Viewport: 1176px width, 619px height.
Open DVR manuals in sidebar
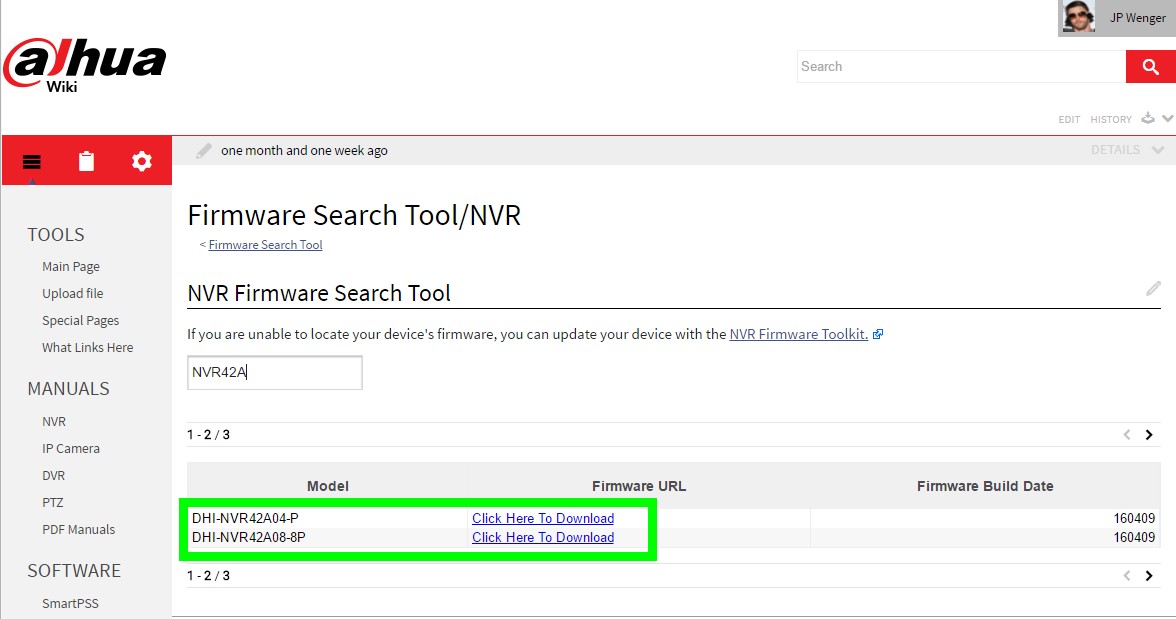point(53,476)
